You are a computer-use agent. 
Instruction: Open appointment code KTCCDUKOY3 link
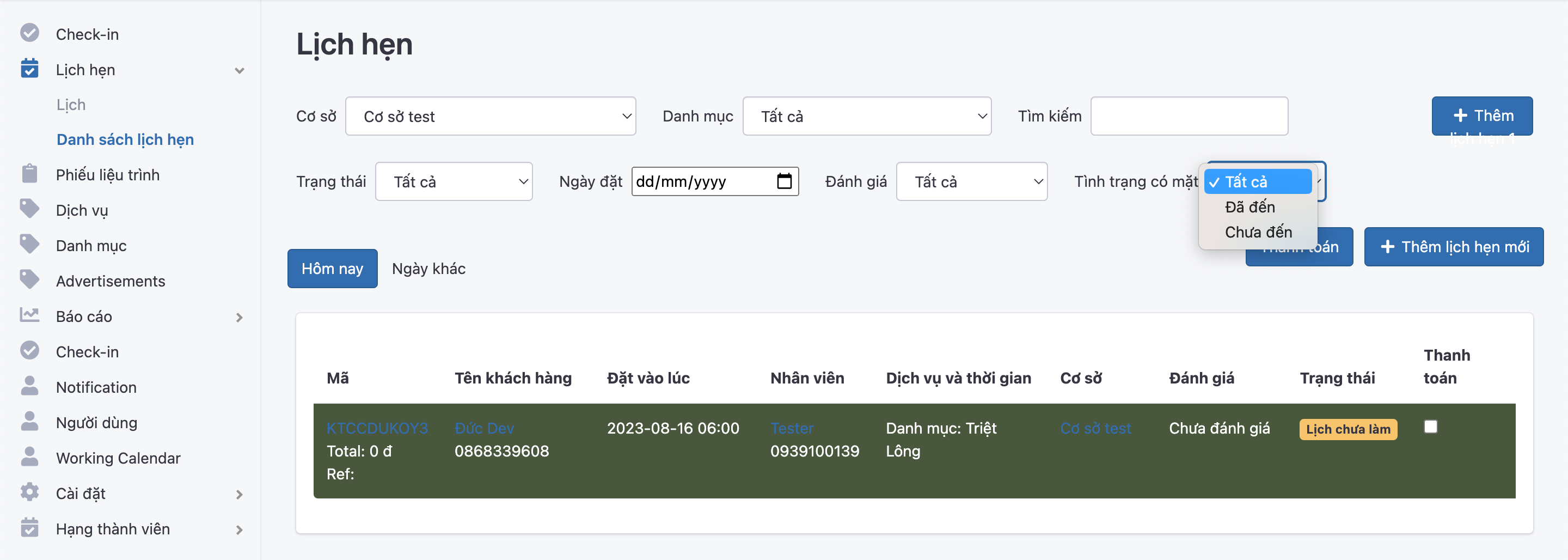pos(377,428)
